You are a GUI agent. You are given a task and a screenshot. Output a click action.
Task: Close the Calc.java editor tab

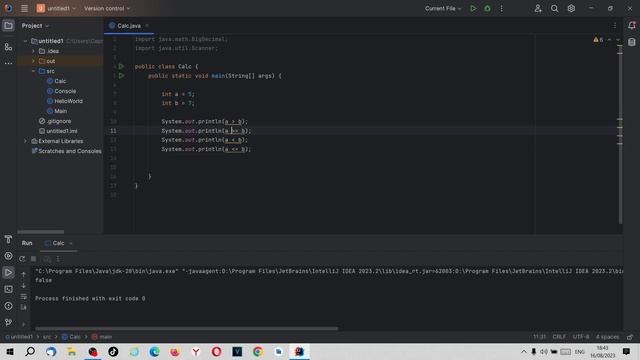click(x=147, y=26)
